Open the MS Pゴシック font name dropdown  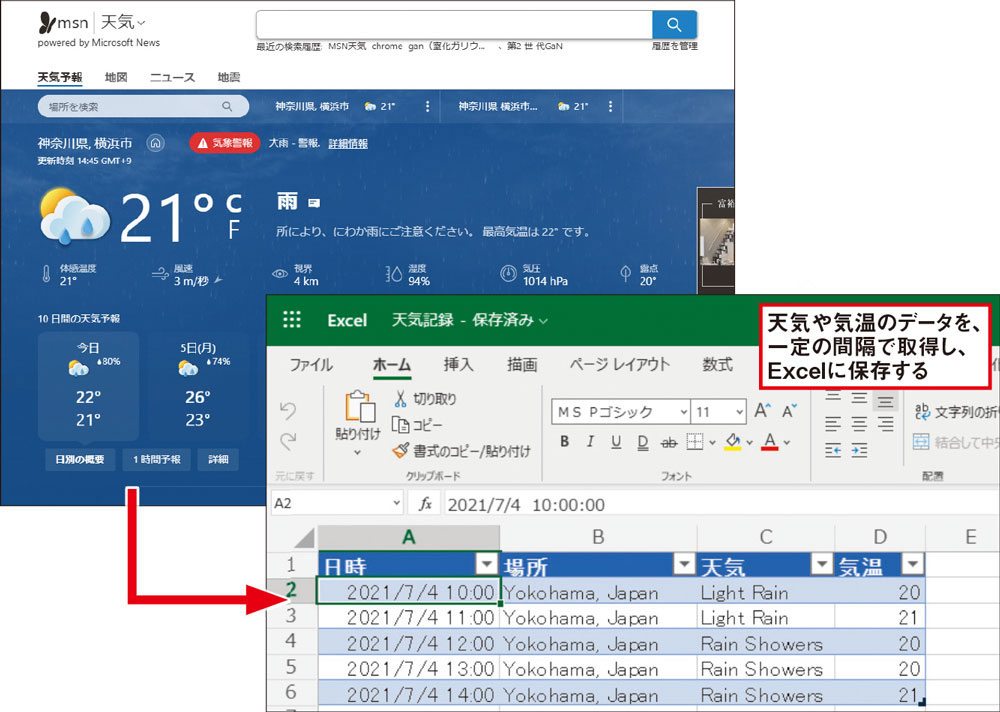point(684,412)
